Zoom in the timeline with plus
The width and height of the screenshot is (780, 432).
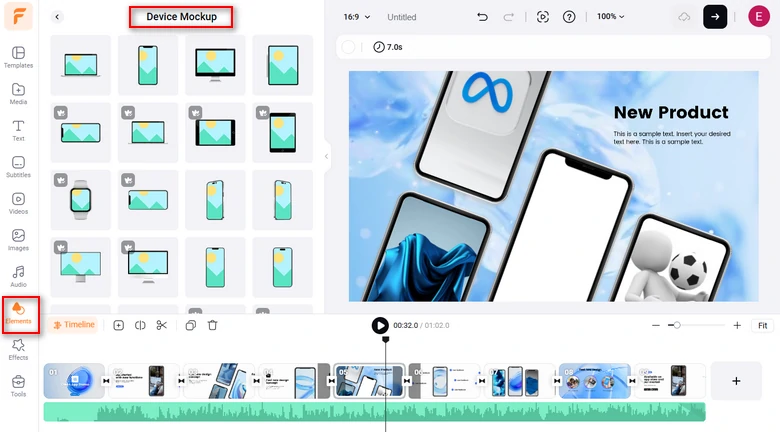tap(737, 325)
